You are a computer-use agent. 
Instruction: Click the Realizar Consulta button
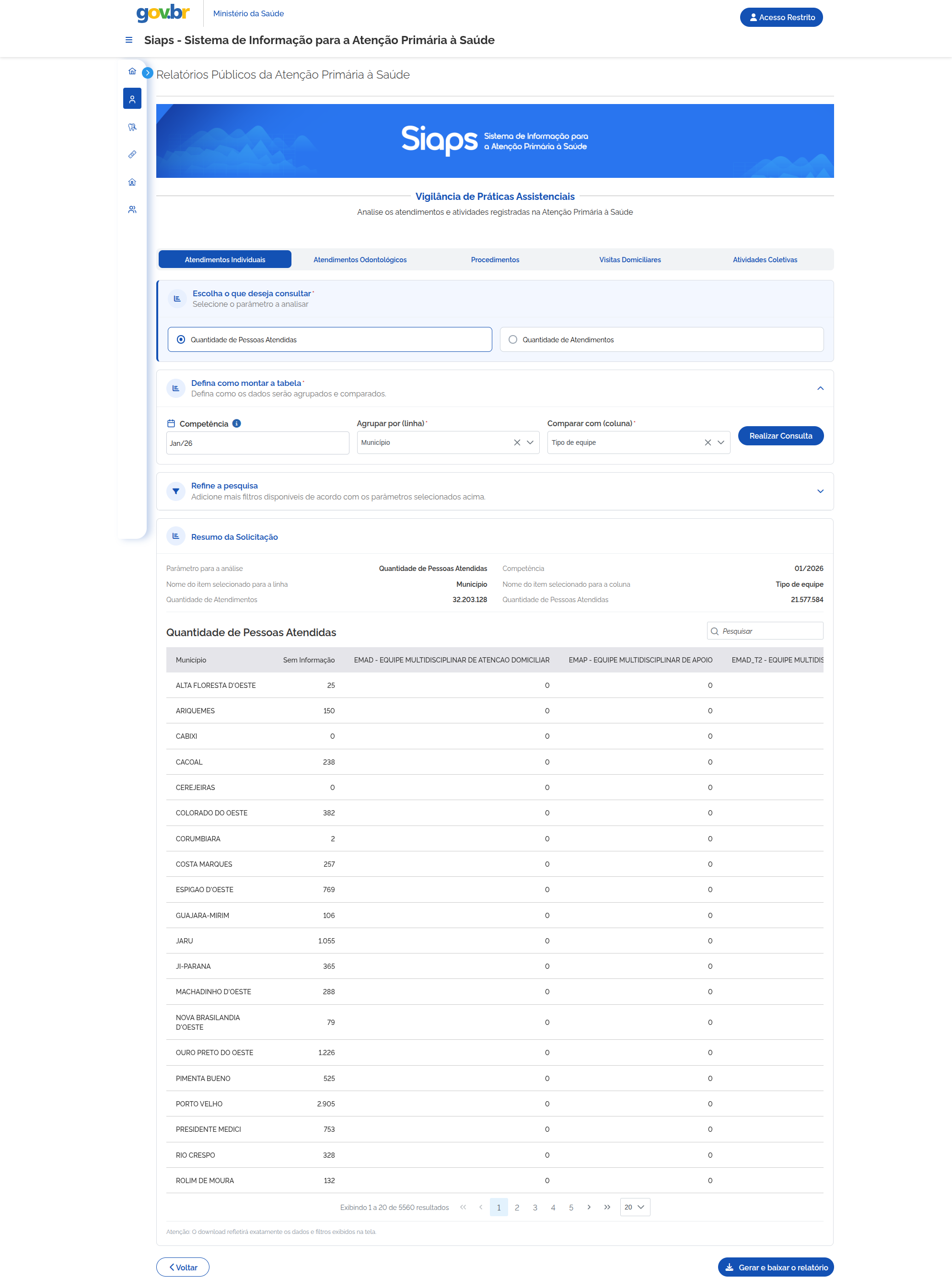(x=780, y=436)
